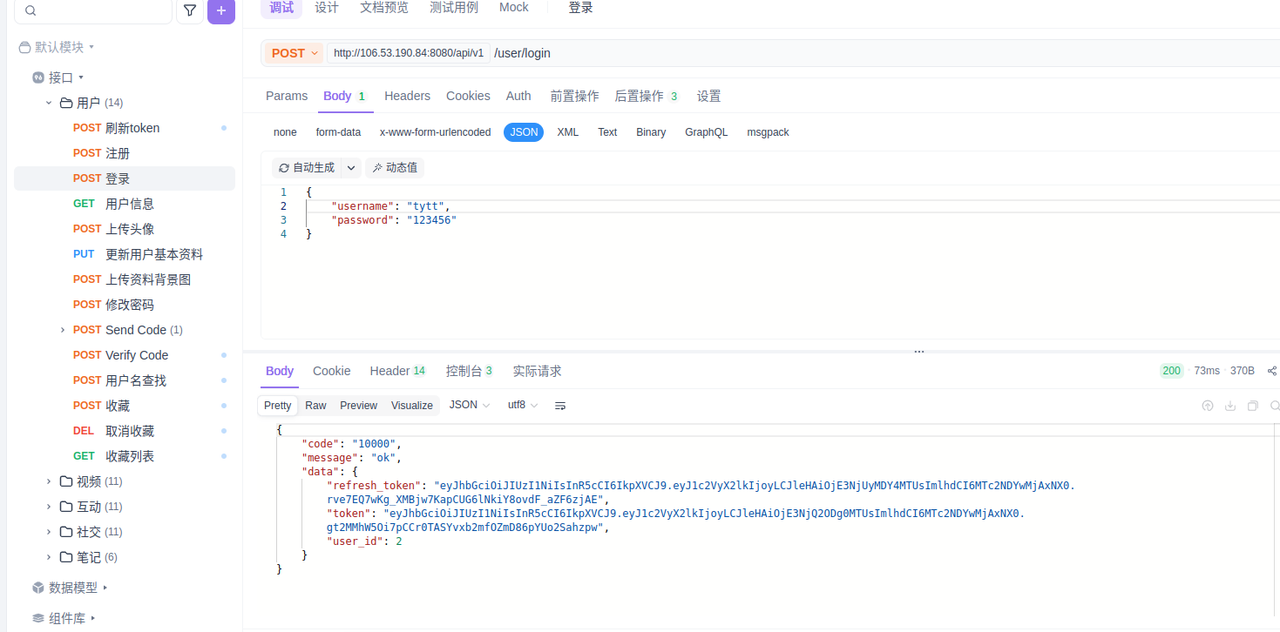Click the copy response icon

coord(1252,406)
